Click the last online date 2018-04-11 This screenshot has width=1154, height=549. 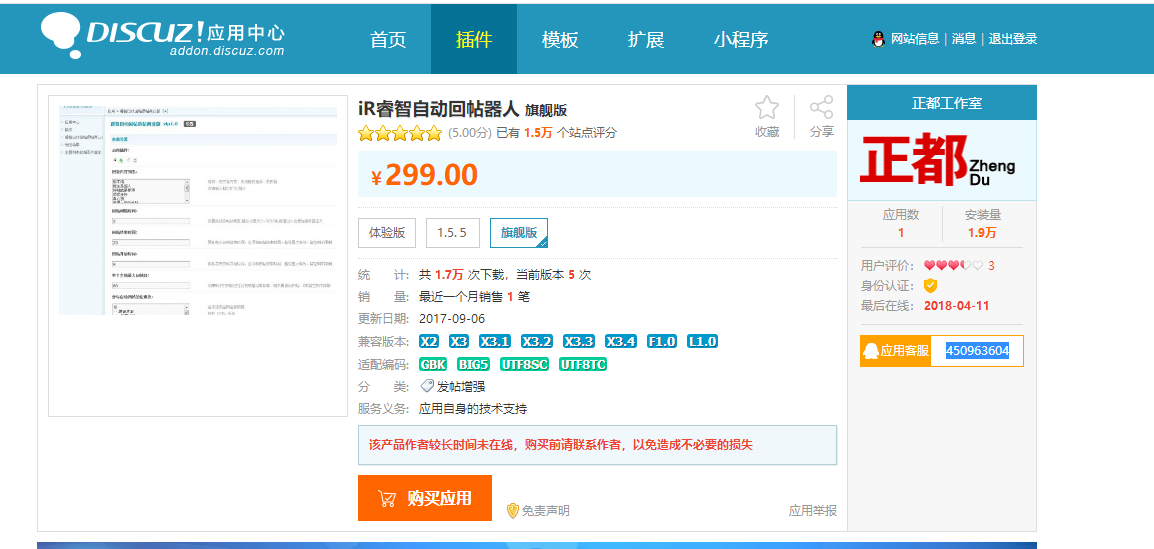tap(957, 305)
